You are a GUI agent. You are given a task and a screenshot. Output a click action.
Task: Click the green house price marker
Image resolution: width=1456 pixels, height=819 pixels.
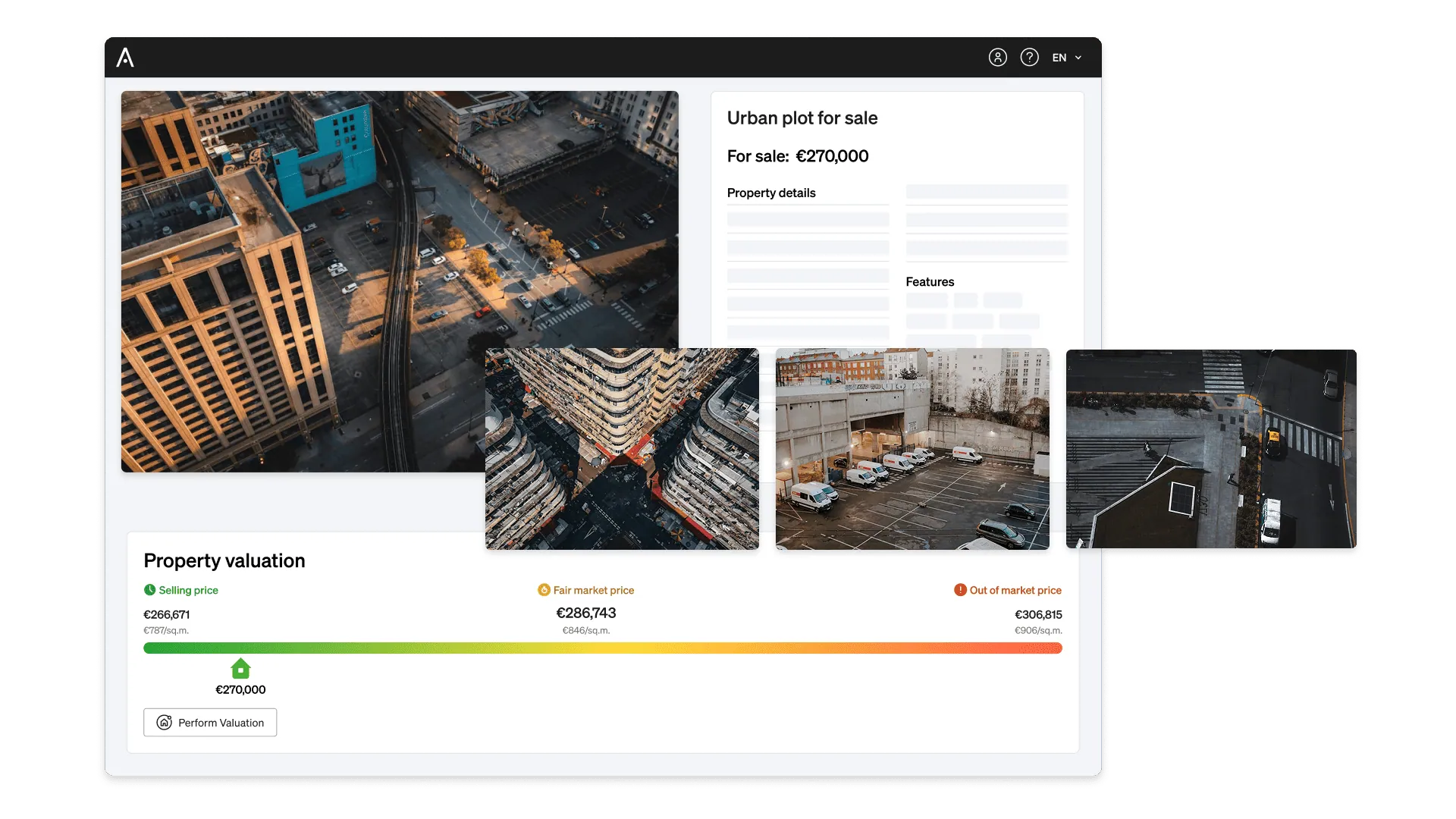240,669
